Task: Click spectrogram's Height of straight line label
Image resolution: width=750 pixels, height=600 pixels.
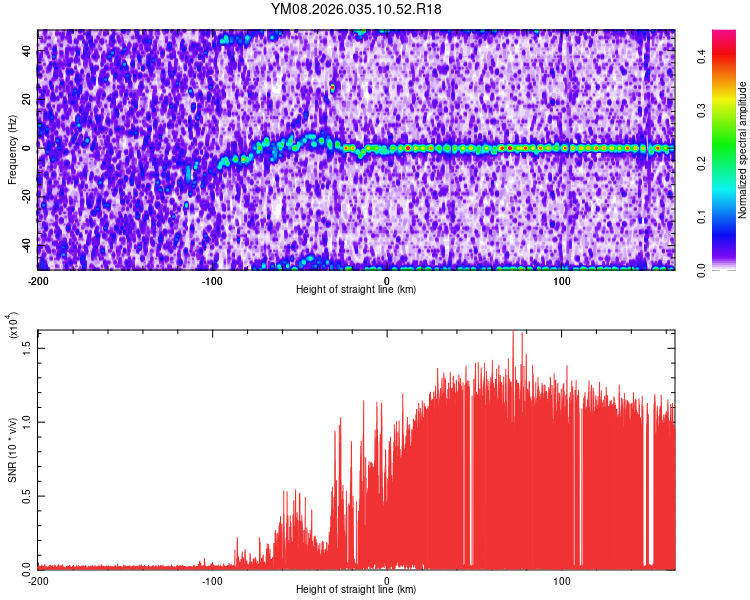Action: point(356,290)
